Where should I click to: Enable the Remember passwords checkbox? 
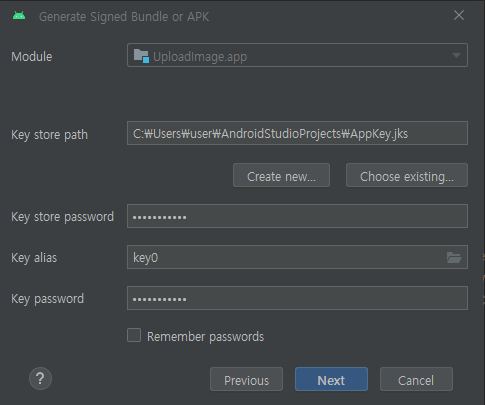coord(134,335)
